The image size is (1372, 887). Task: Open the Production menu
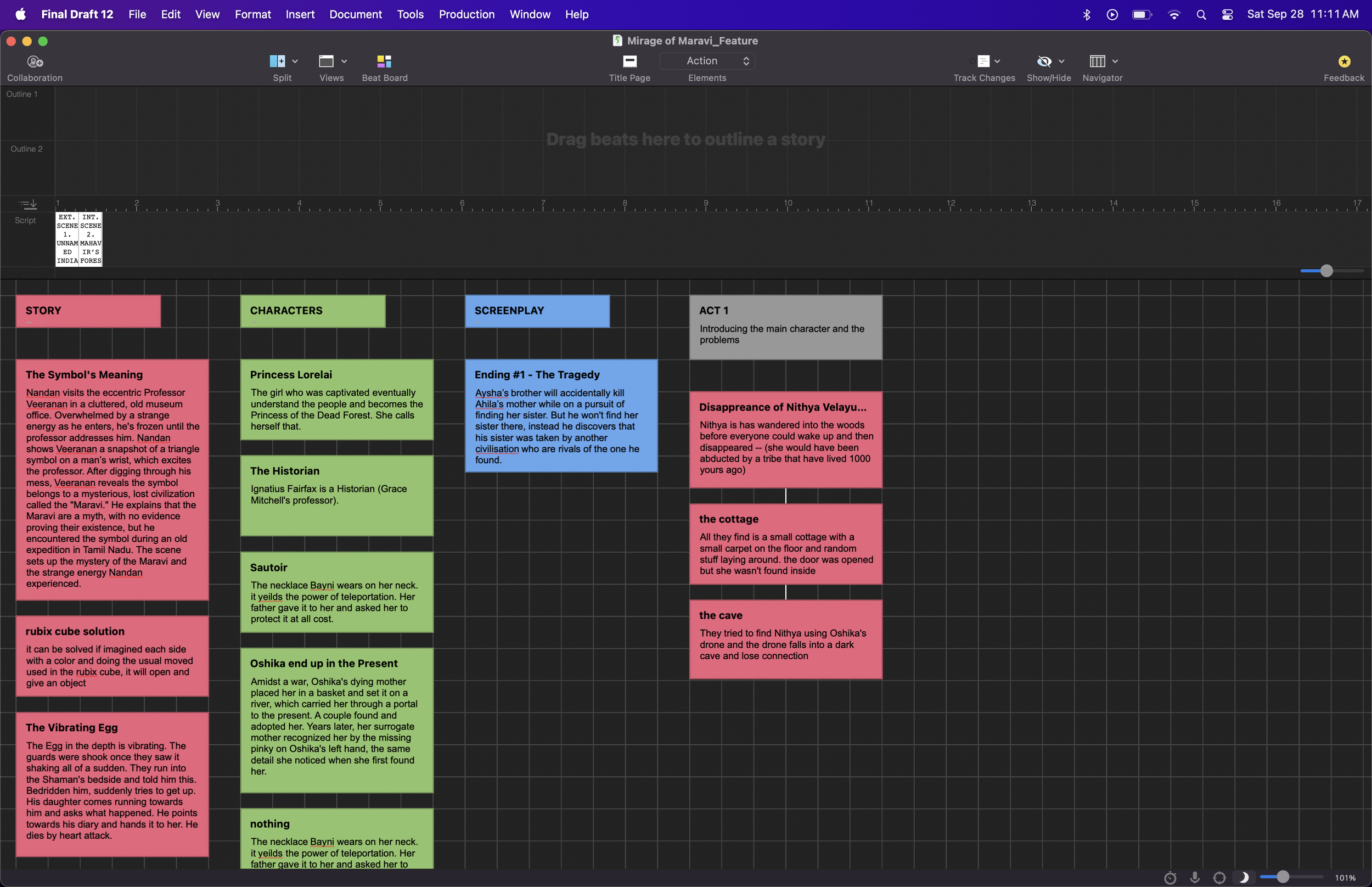(x=466, y=14)
